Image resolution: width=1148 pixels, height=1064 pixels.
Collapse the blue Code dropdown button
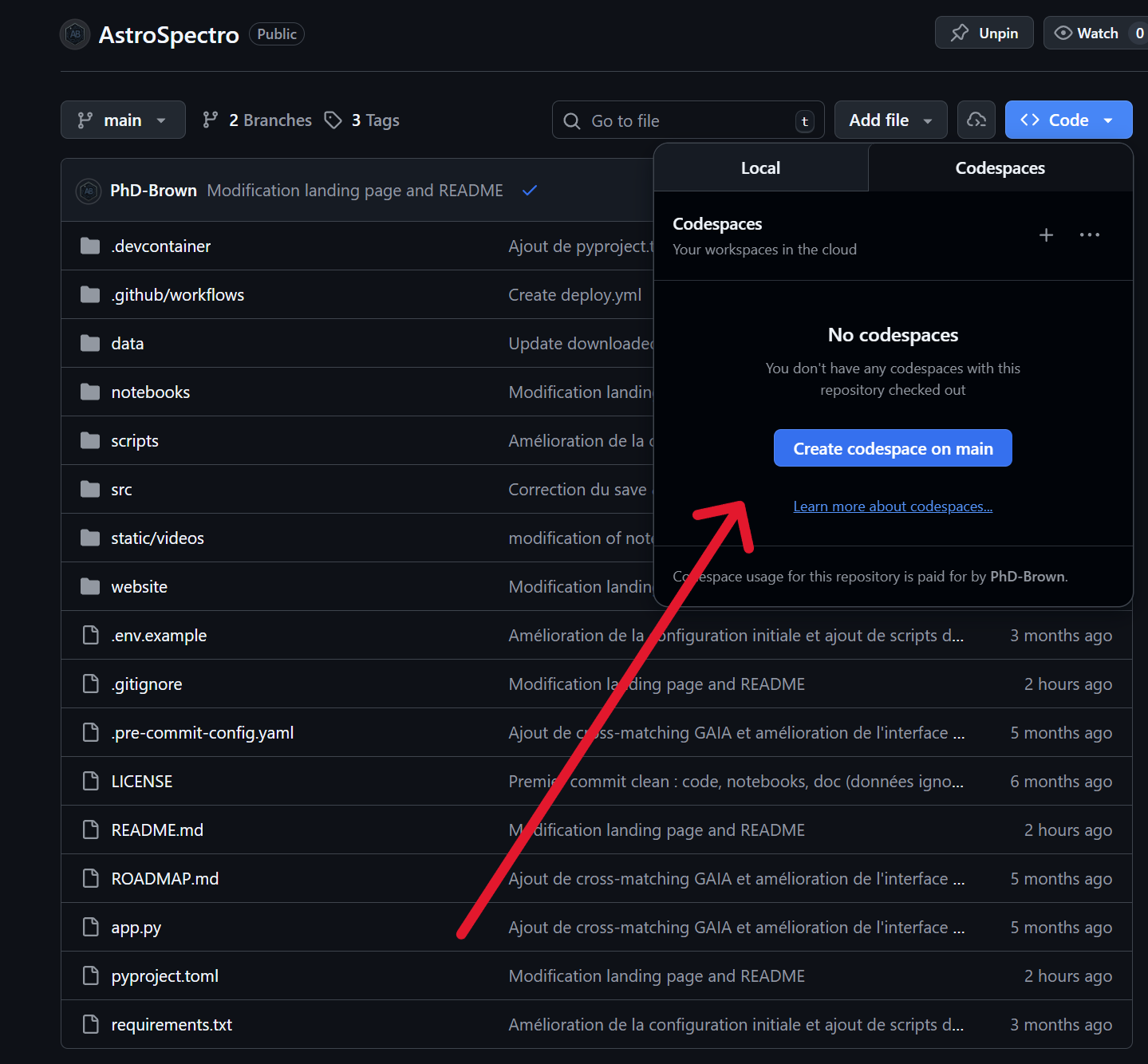(x=1067, y=120)
